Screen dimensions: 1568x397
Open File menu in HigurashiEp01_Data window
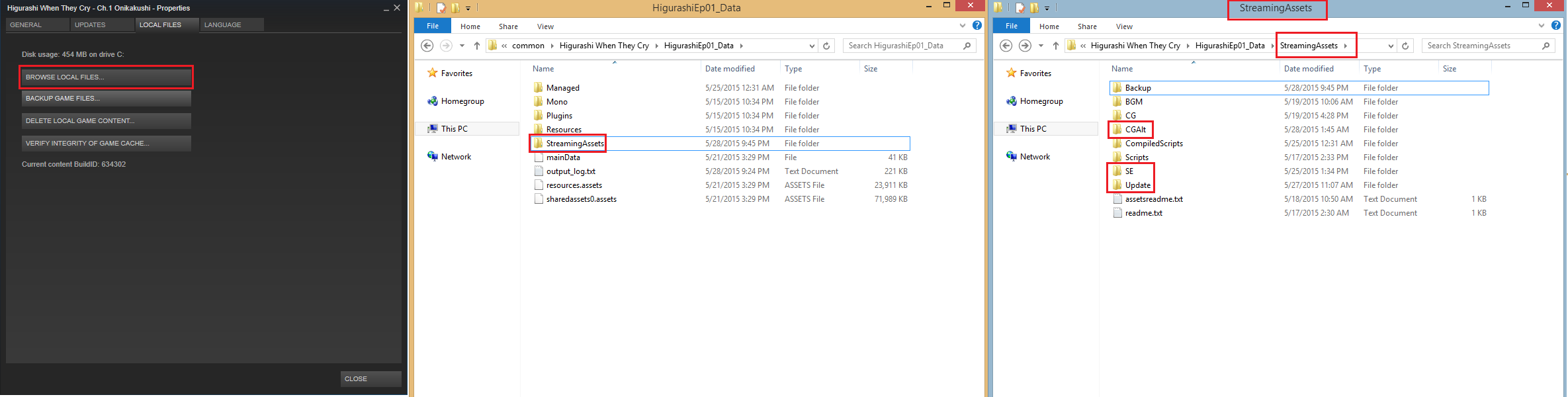pos(433,26)
